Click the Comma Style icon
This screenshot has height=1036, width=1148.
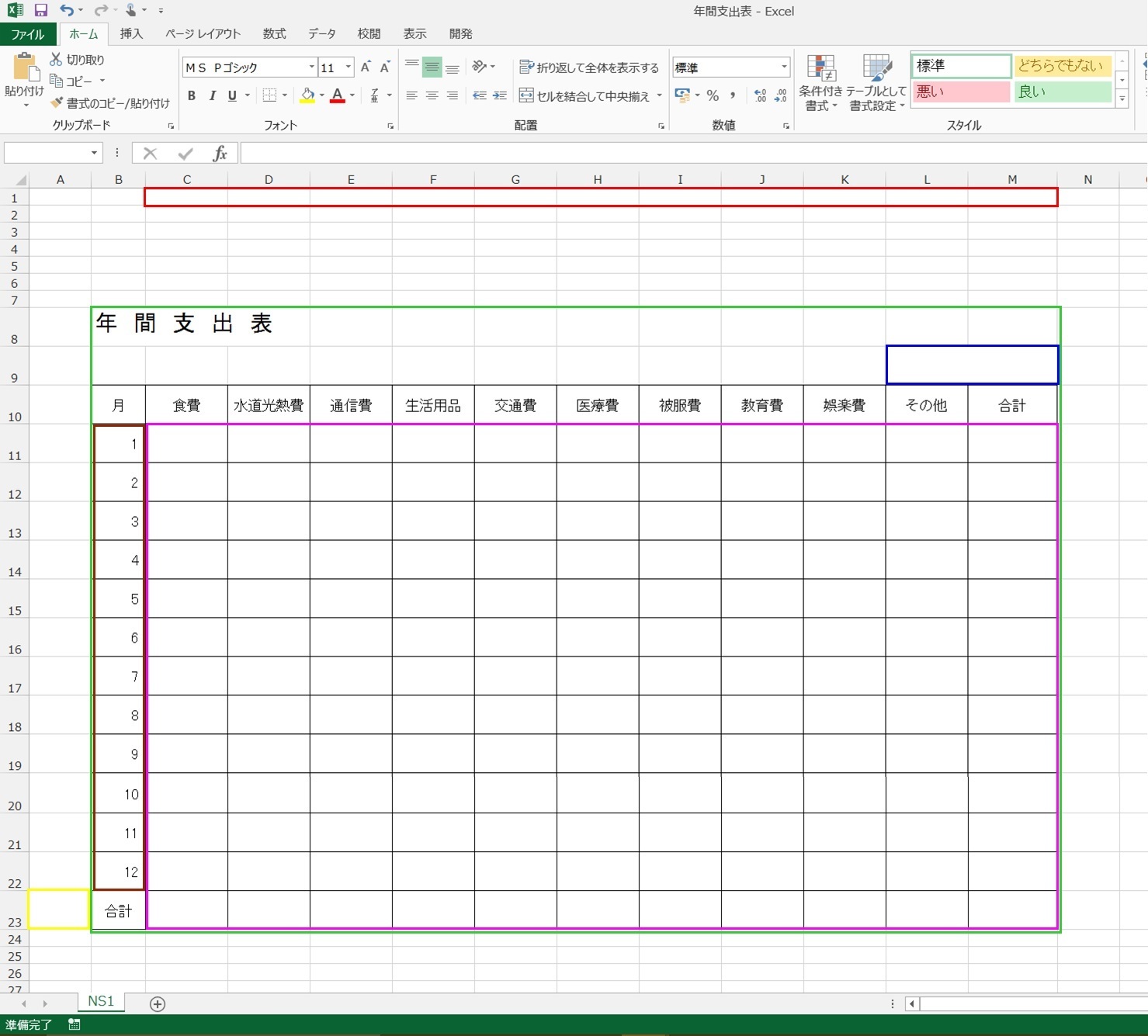[x=732, y=95]
